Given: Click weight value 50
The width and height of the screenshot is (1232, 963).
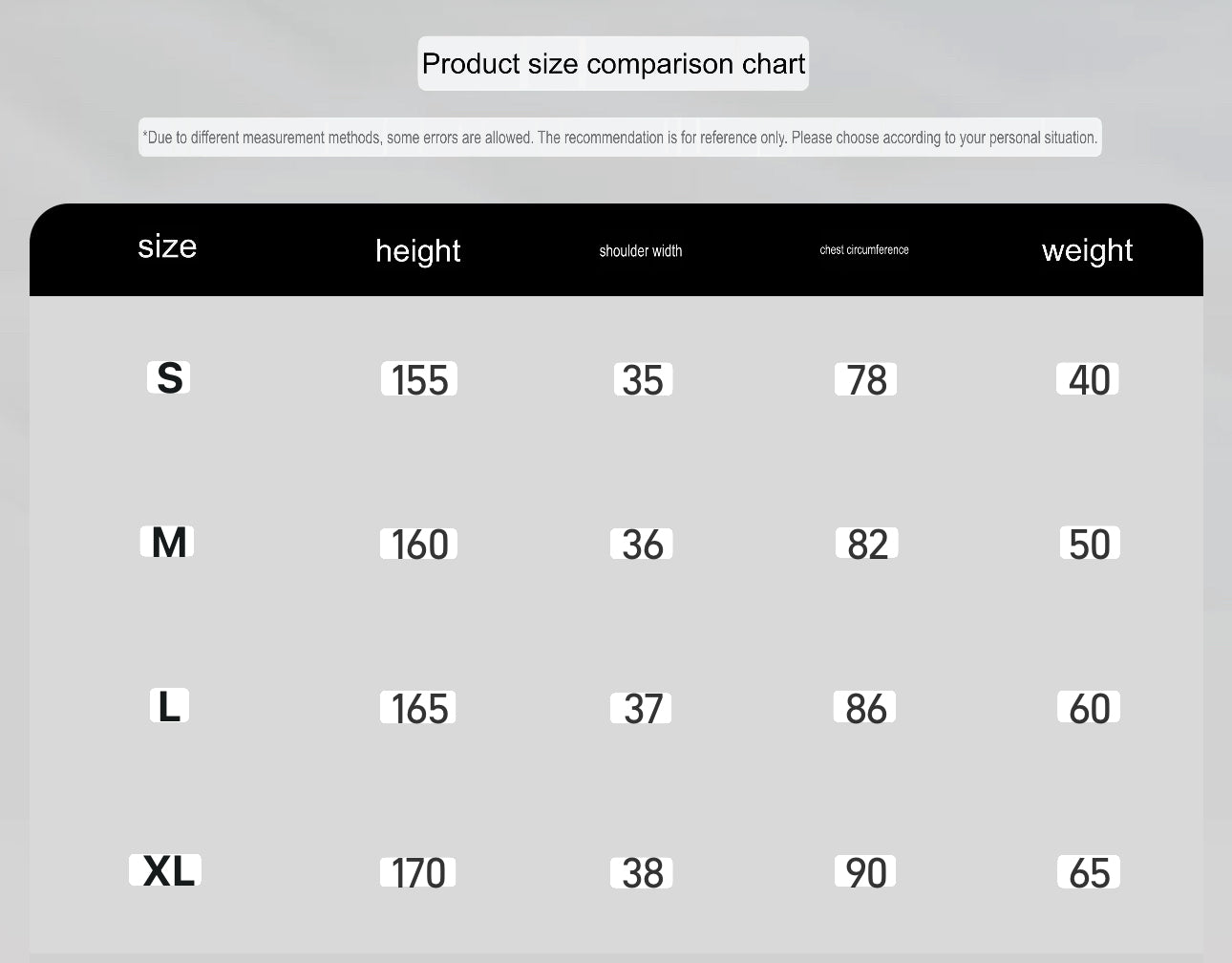Looking at the screenshot, I should [1089, 545].
